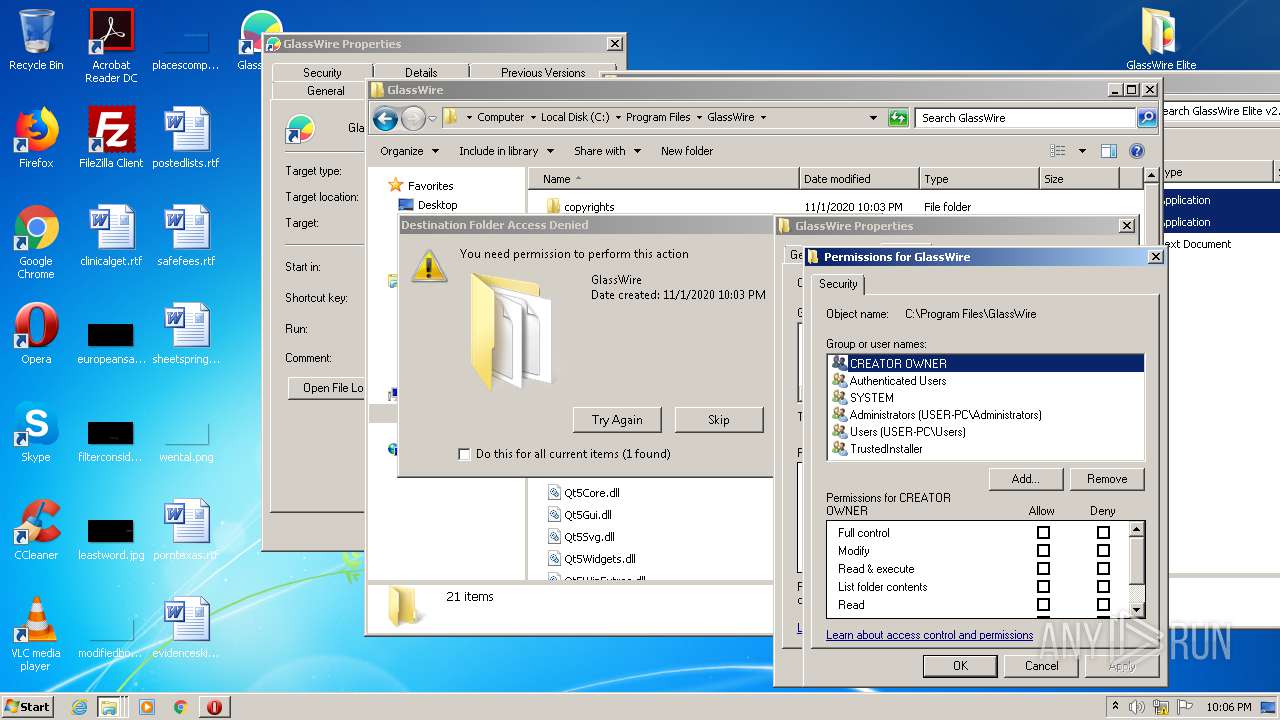Image resolution: width=1280 pixels, height=720 pixels.
Task: Open Include in library dropdown
Action: click(508, 151)
